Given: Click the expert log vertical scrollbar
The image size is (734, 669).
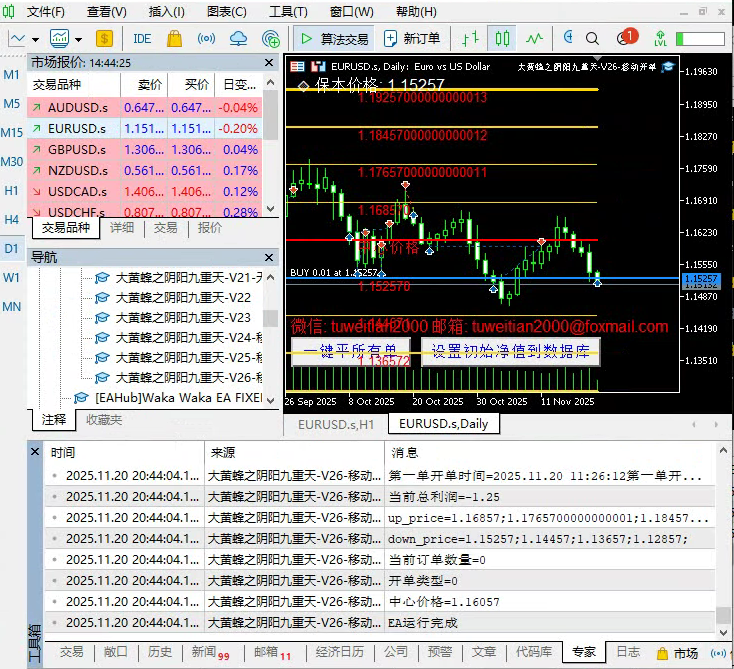Looking at the screenshot, I should click(723, 540).
